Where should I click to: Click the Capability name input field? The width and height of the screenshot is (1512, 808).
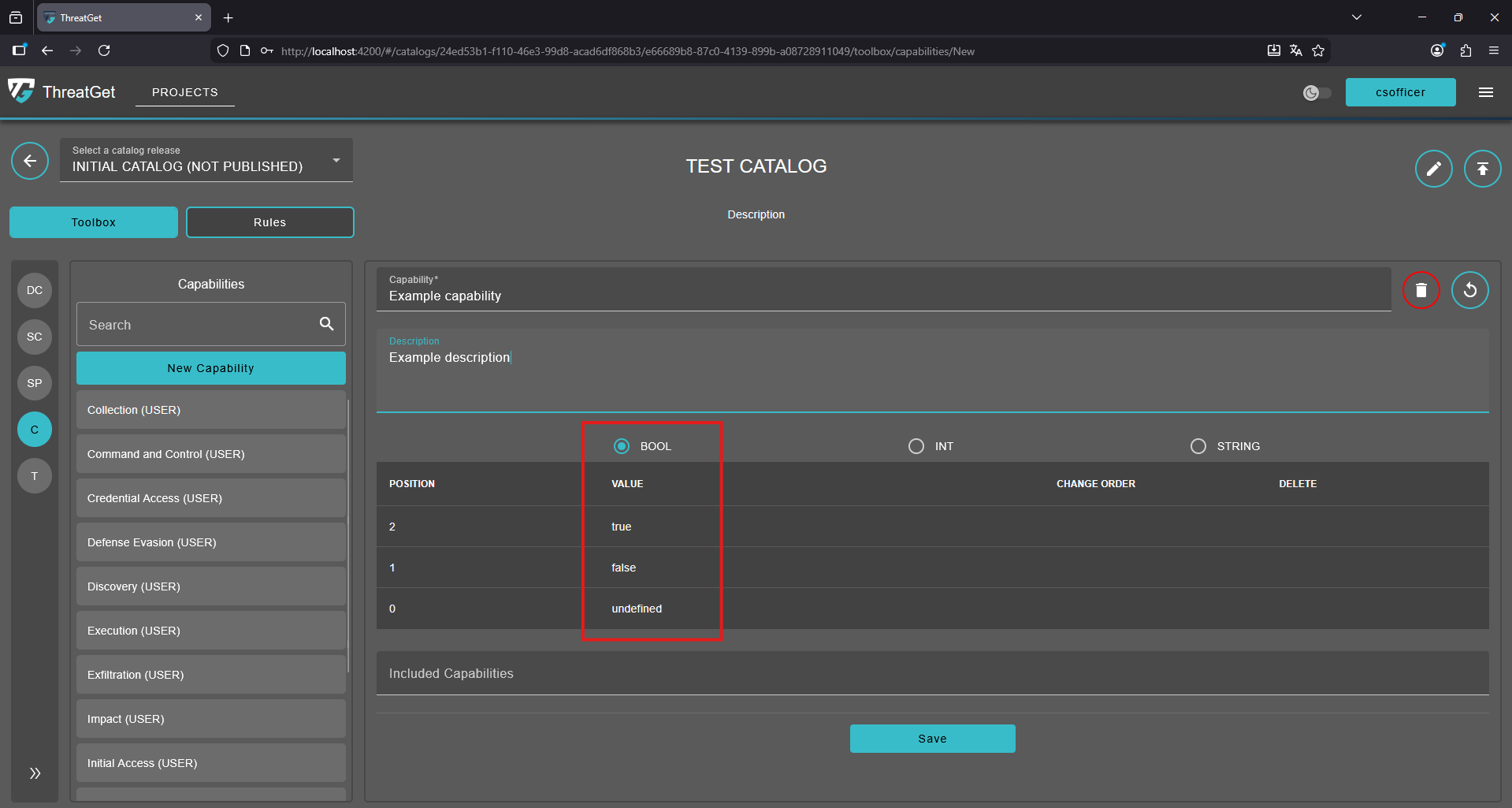point(882,296)
